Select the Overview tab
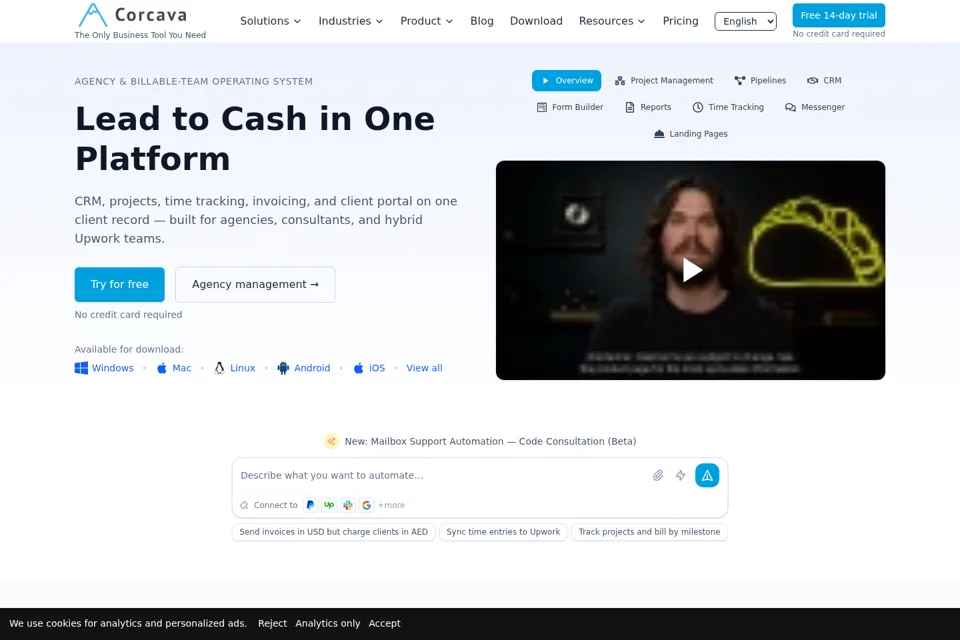 click(x=566, y=80)
